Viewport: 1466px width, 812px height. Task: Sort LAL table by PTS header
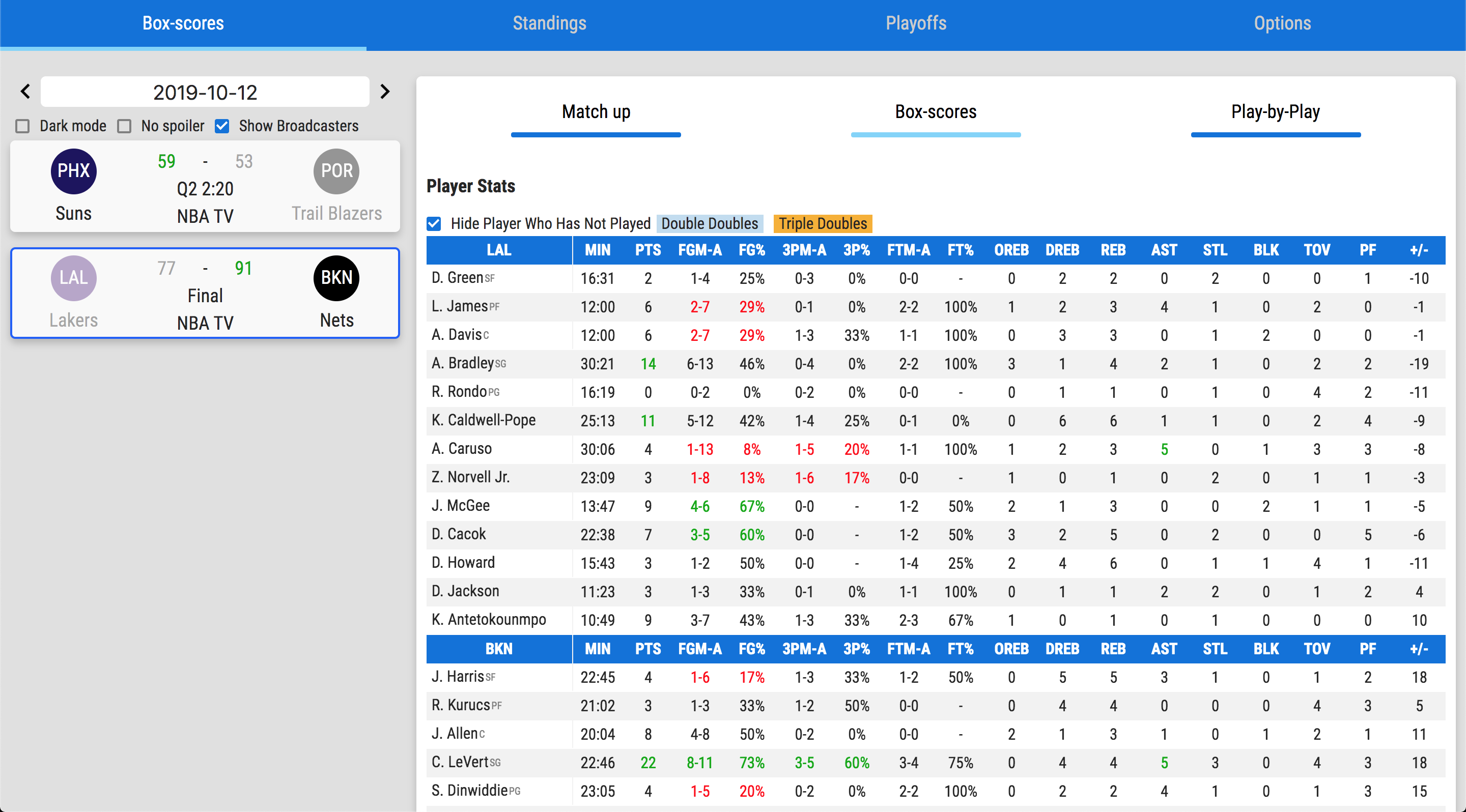tap(647, 250)
